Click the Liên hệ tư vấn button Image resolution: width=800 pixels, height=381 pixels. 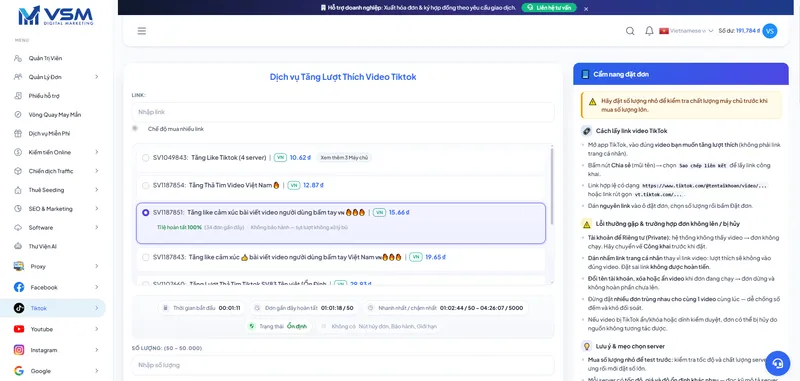coord(549,8)
